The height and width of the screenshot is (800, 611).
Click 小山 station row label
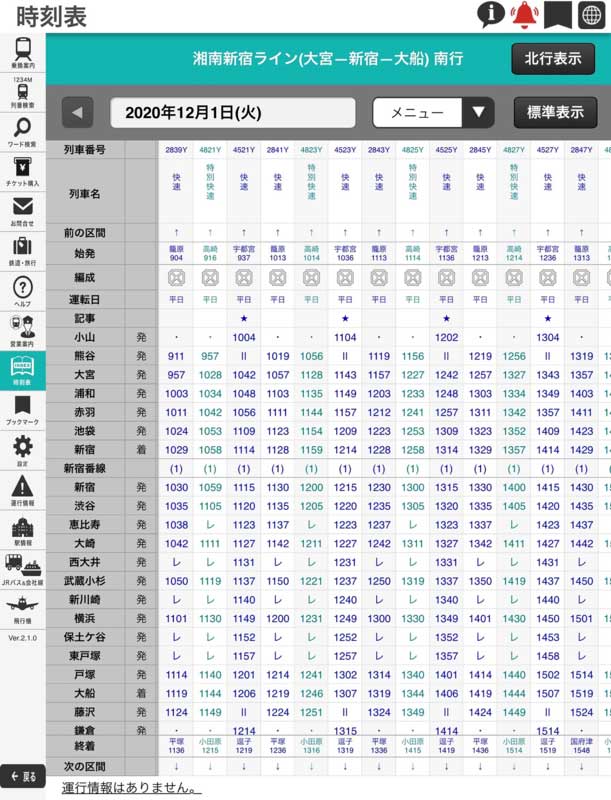click(x=85, y=337)
